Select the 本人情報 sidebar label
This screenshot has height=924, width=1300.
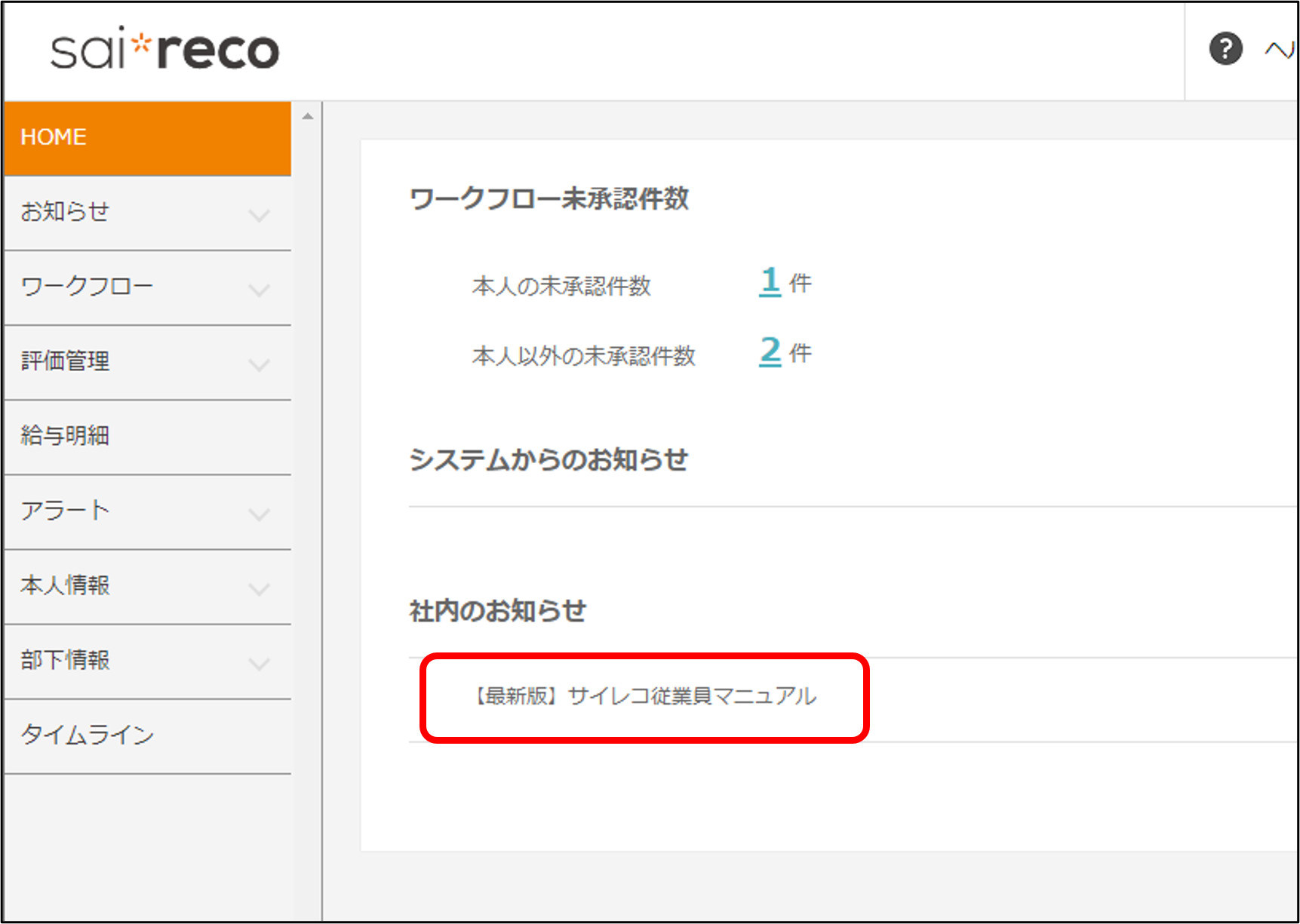65,585
